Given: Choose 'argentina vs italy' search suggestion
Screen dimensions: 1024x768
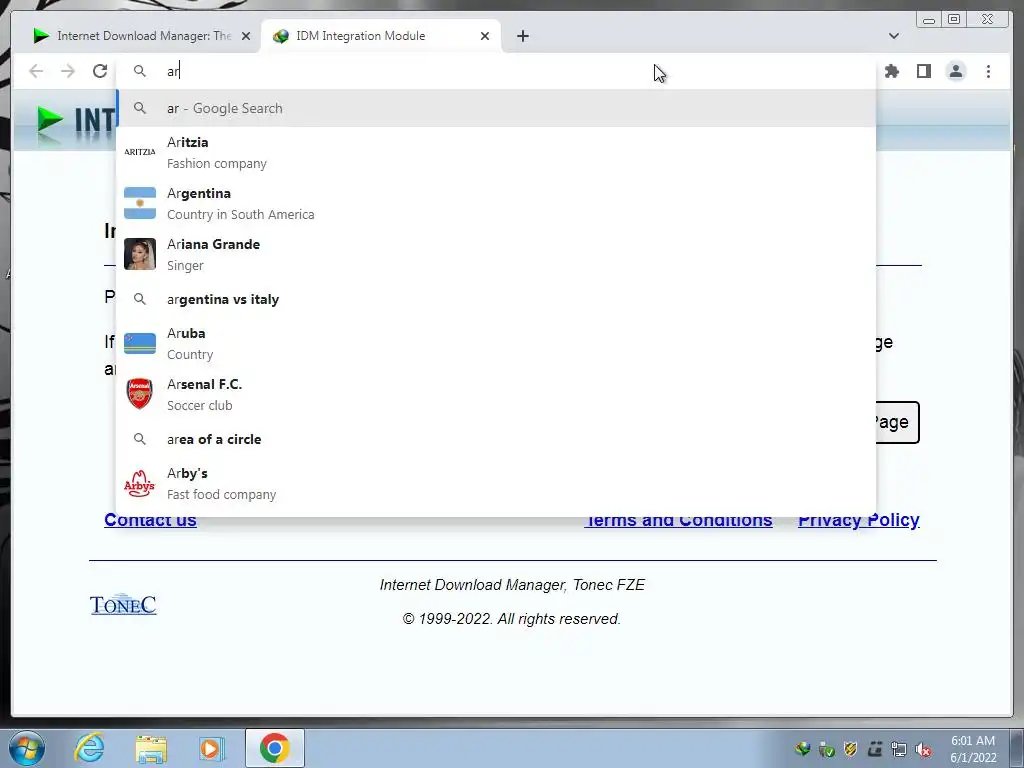Looking at the screenshot, I should tap(496, 299).
